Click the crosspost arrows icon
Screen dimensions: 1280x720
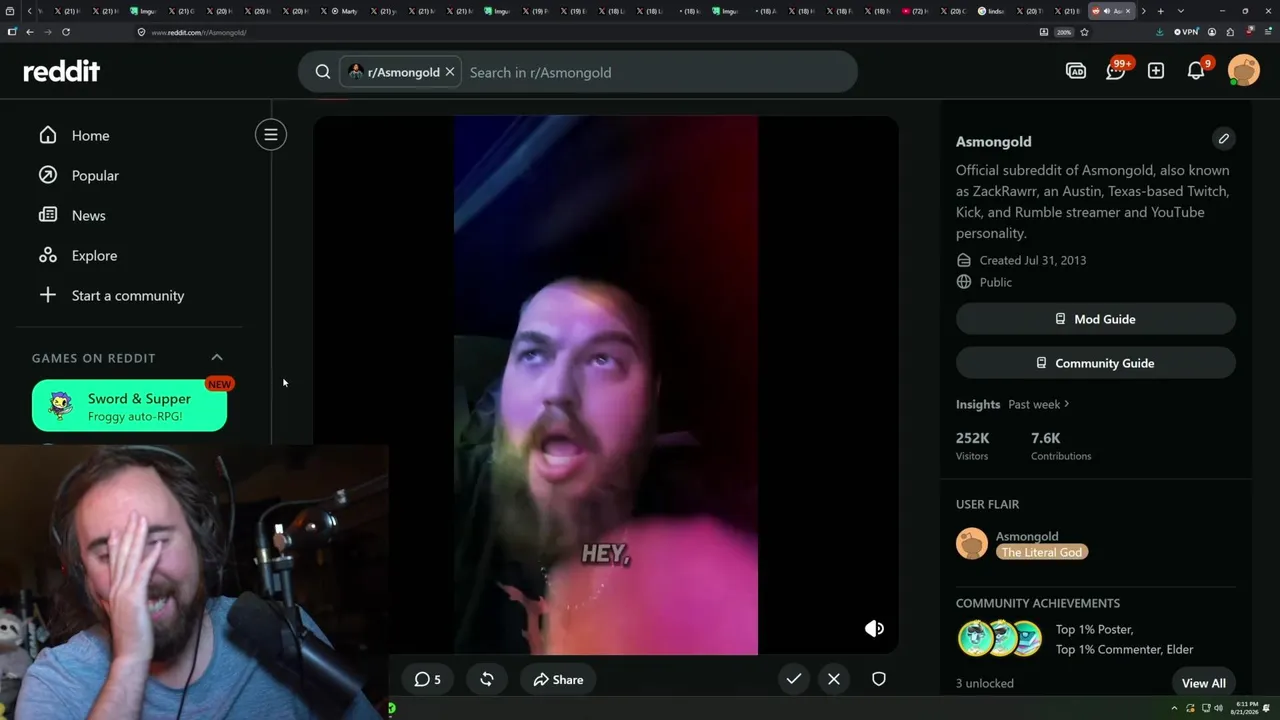point(487,679)
